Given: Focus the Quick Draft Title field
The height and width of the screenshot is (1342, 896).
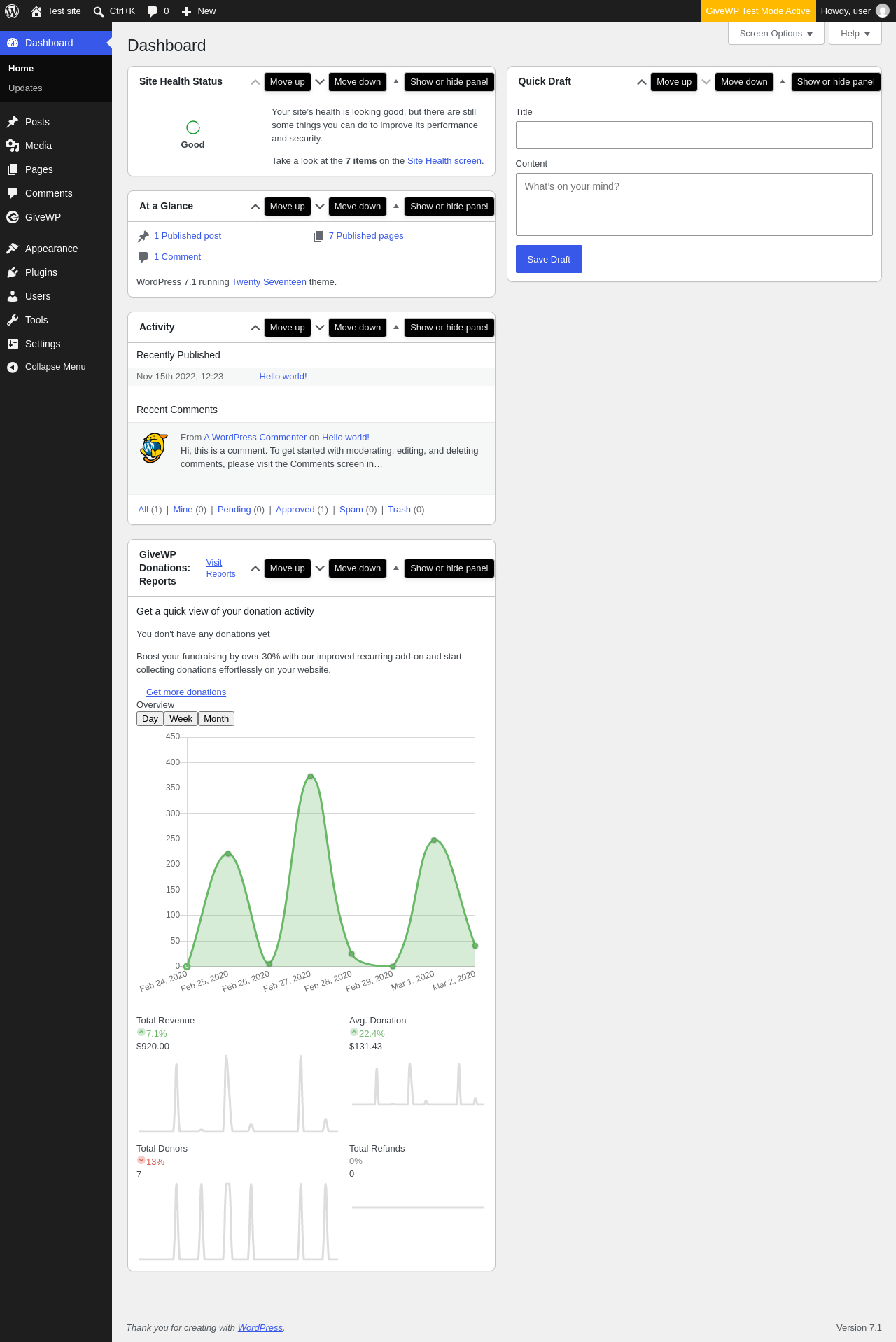Looking at the screenshot, I should (x=694, y=135).
